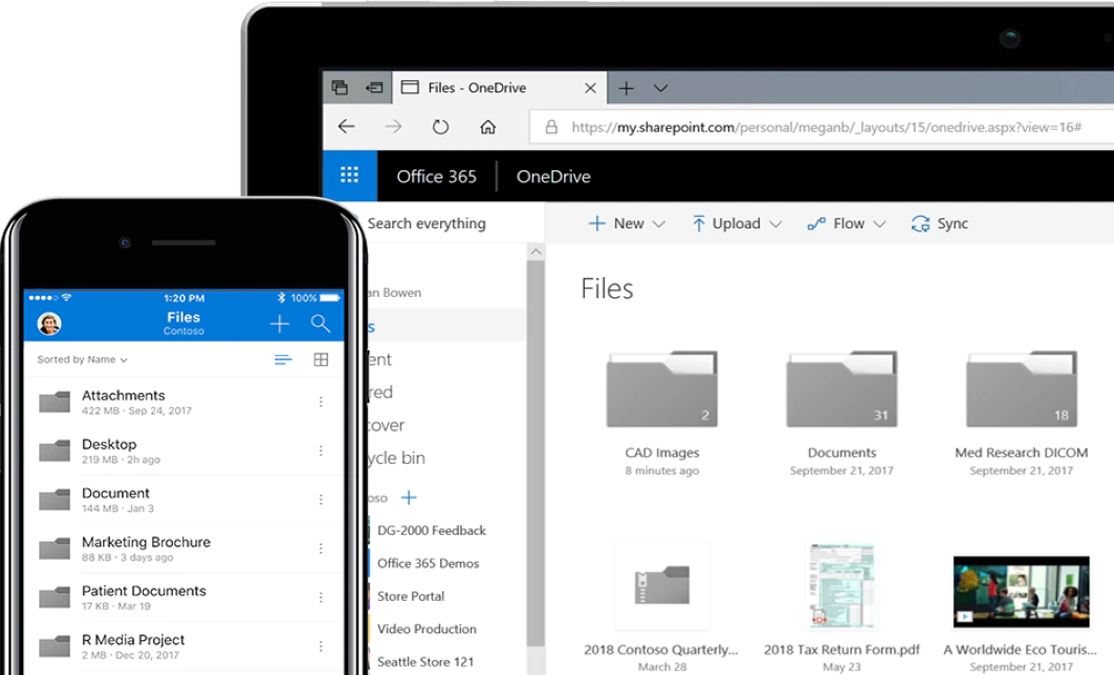Click the Sync button
Image resolution: width=1114 pixels, height=675 pixels.
[939, 224]
